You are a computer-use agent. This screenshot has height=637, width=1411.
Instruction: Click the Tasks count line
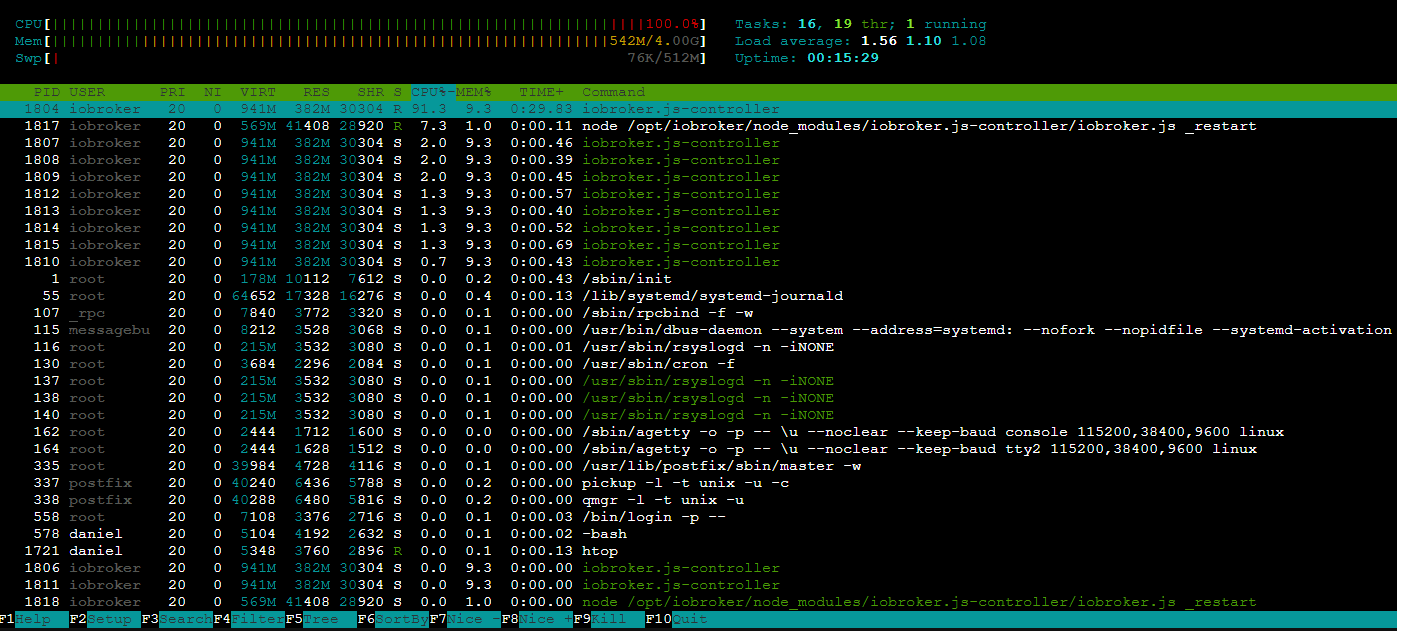(x=860, y=24)
